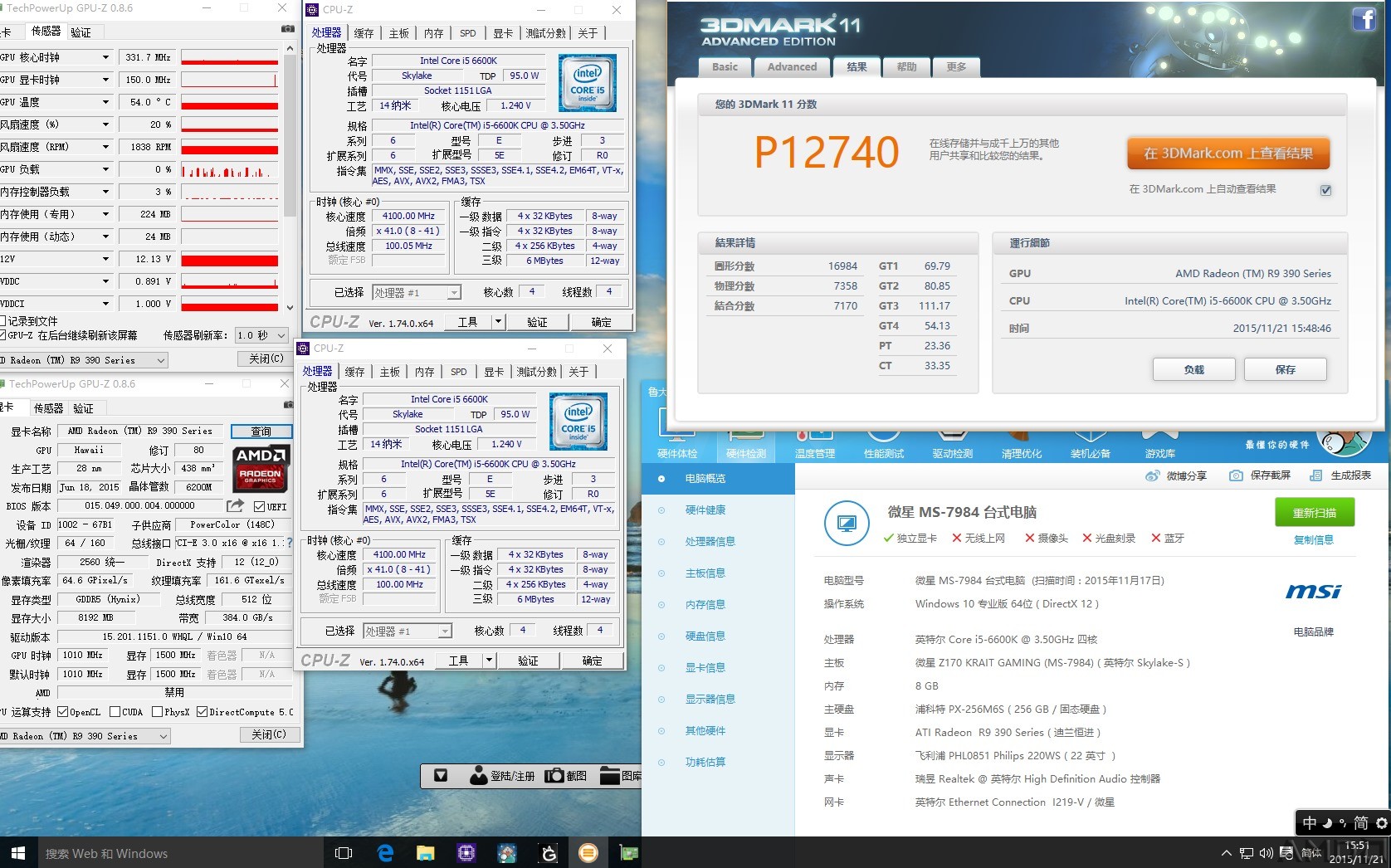The height and width of the screenshot is (868, 1391).
Task: Open File Explorer from the taskbar
Action: pyautogui.click(x=425, y=852)
